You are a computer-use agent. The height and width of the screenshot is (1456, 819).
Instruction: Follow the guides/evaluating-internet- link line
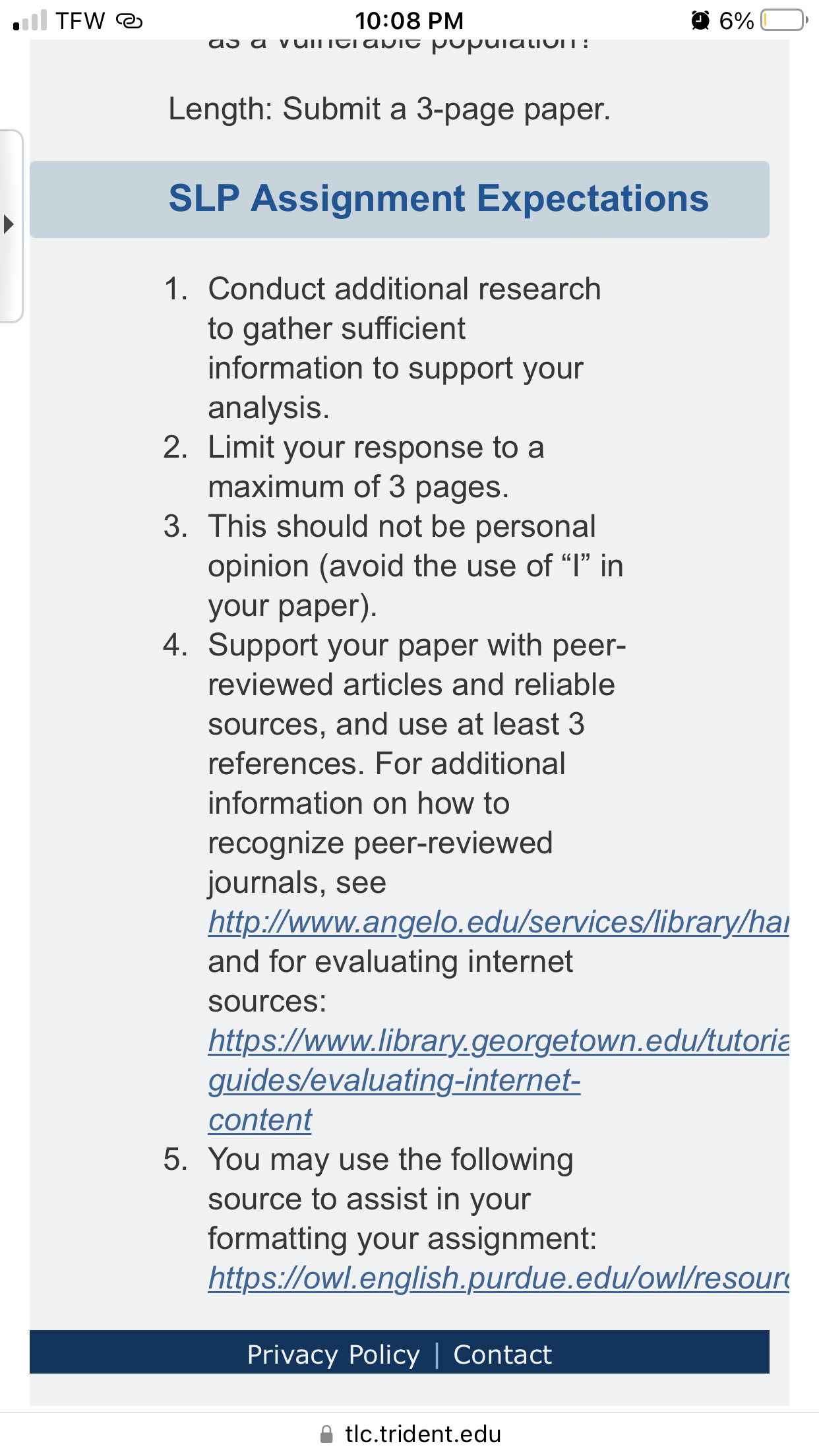point(394,1080)
